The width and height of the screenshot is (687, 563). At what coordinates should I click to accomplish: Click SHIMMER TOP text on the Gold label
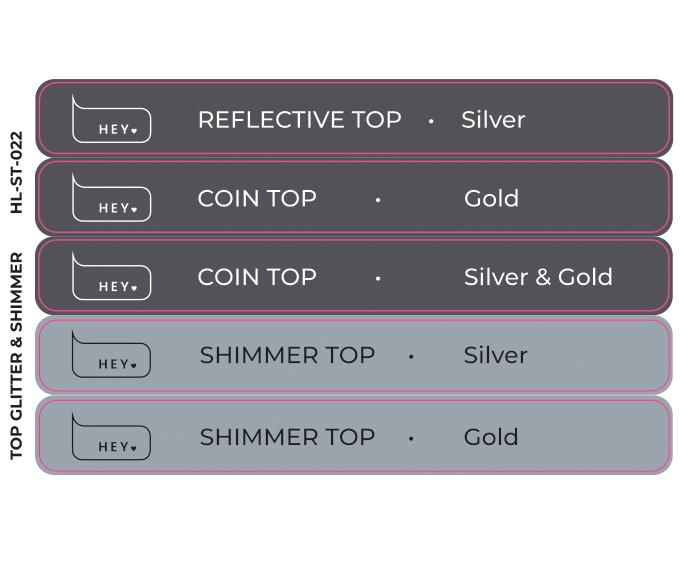(287, 437)
